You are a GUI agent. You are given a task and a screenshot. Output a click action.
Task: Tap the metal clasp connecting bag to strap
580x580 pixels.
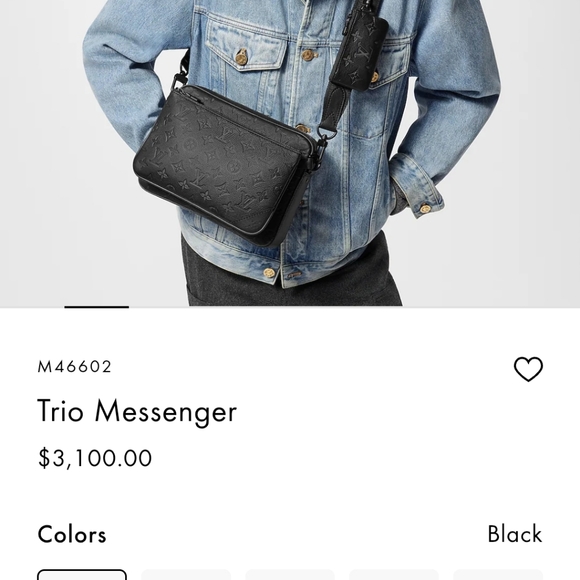(x=321, y=142)
